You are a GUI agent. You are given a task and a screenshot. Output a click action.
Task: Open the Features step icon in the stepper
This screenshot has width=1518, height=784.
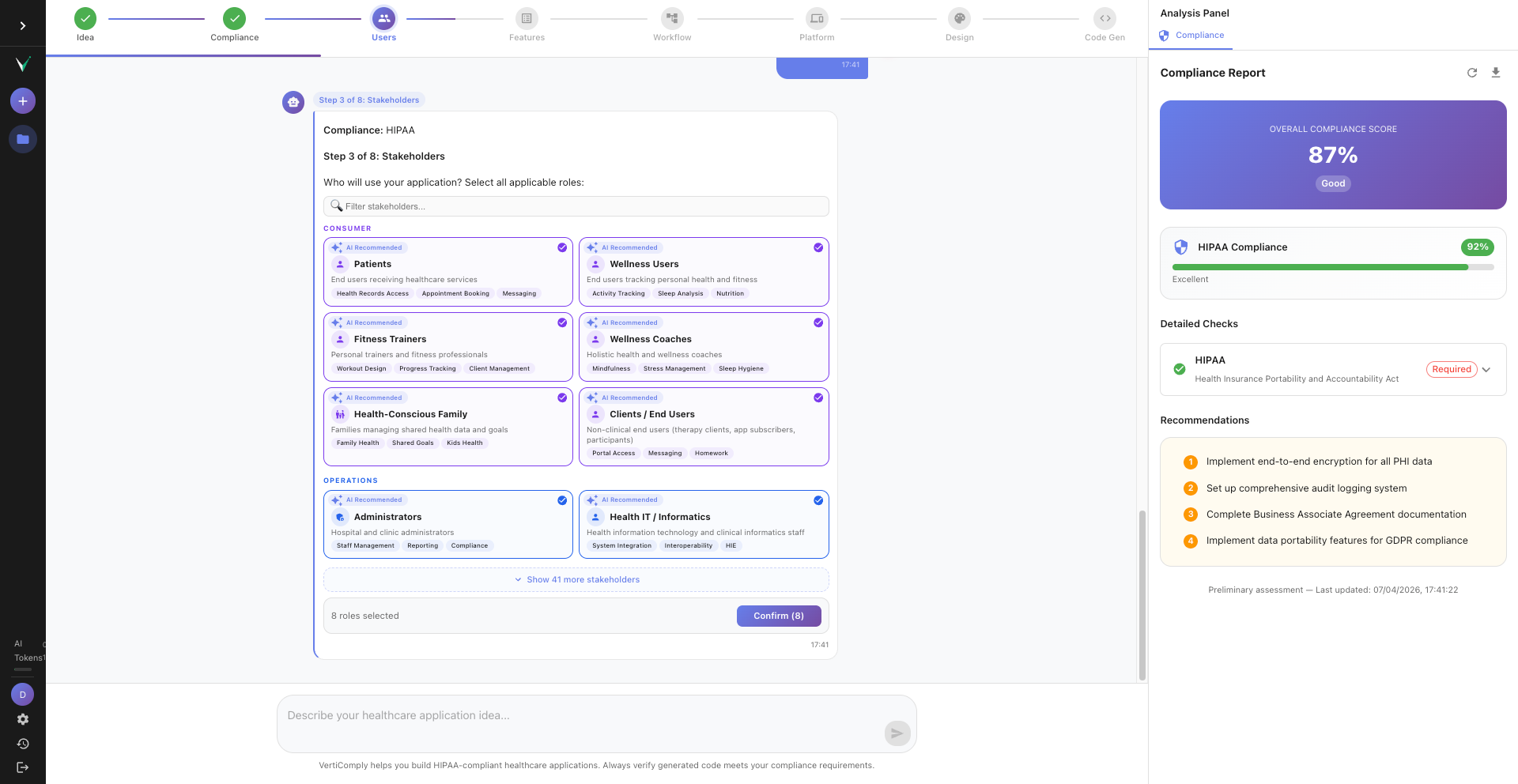(527, 18)
